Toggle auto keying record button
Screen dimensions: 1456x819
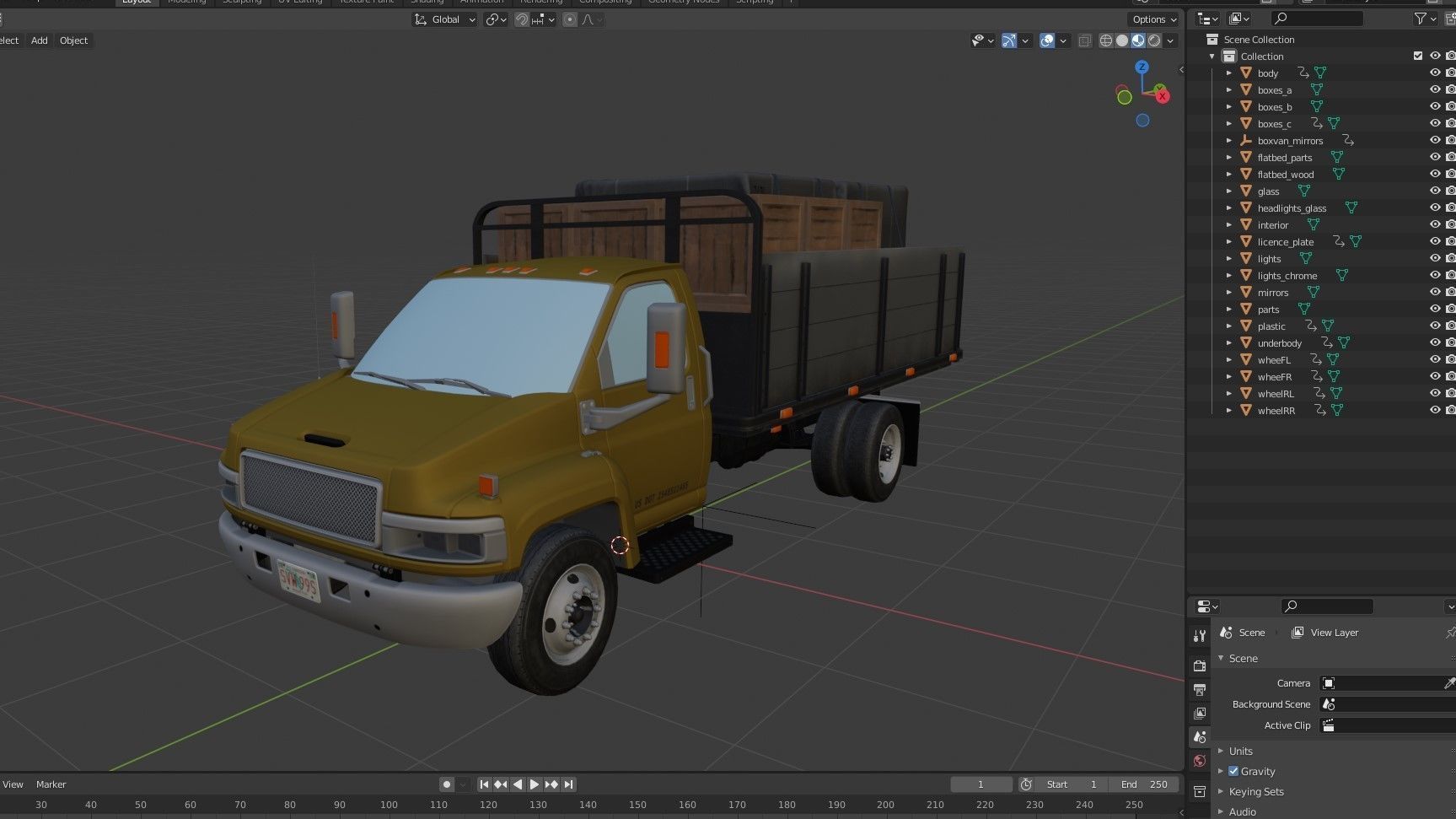(x=447, y=784)
